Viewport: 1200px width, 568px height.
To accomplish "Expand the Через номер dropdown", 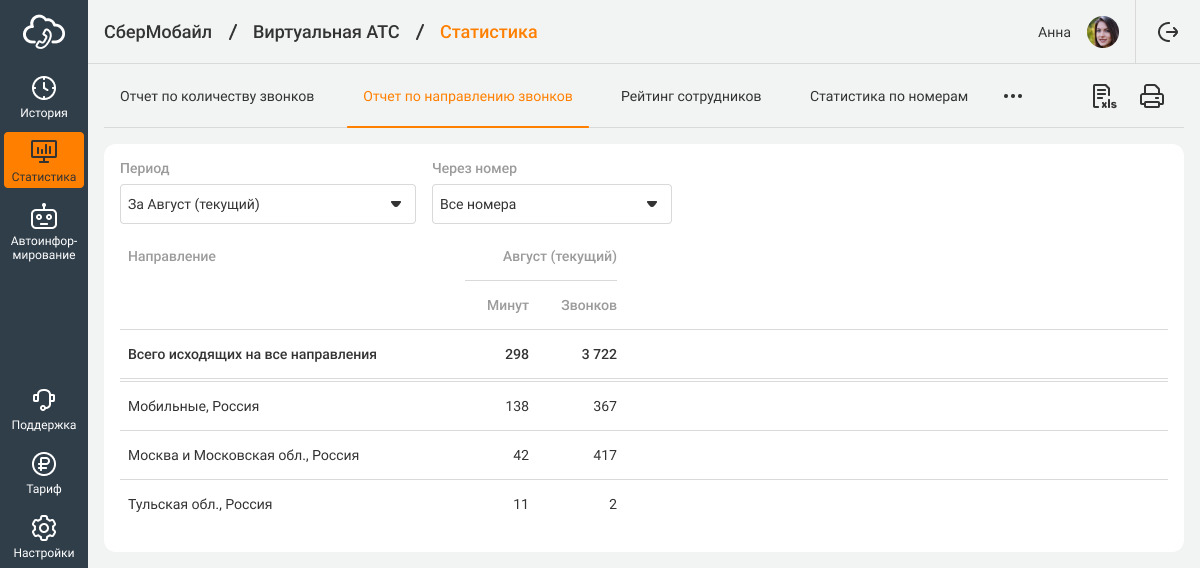I will (551, 204).
